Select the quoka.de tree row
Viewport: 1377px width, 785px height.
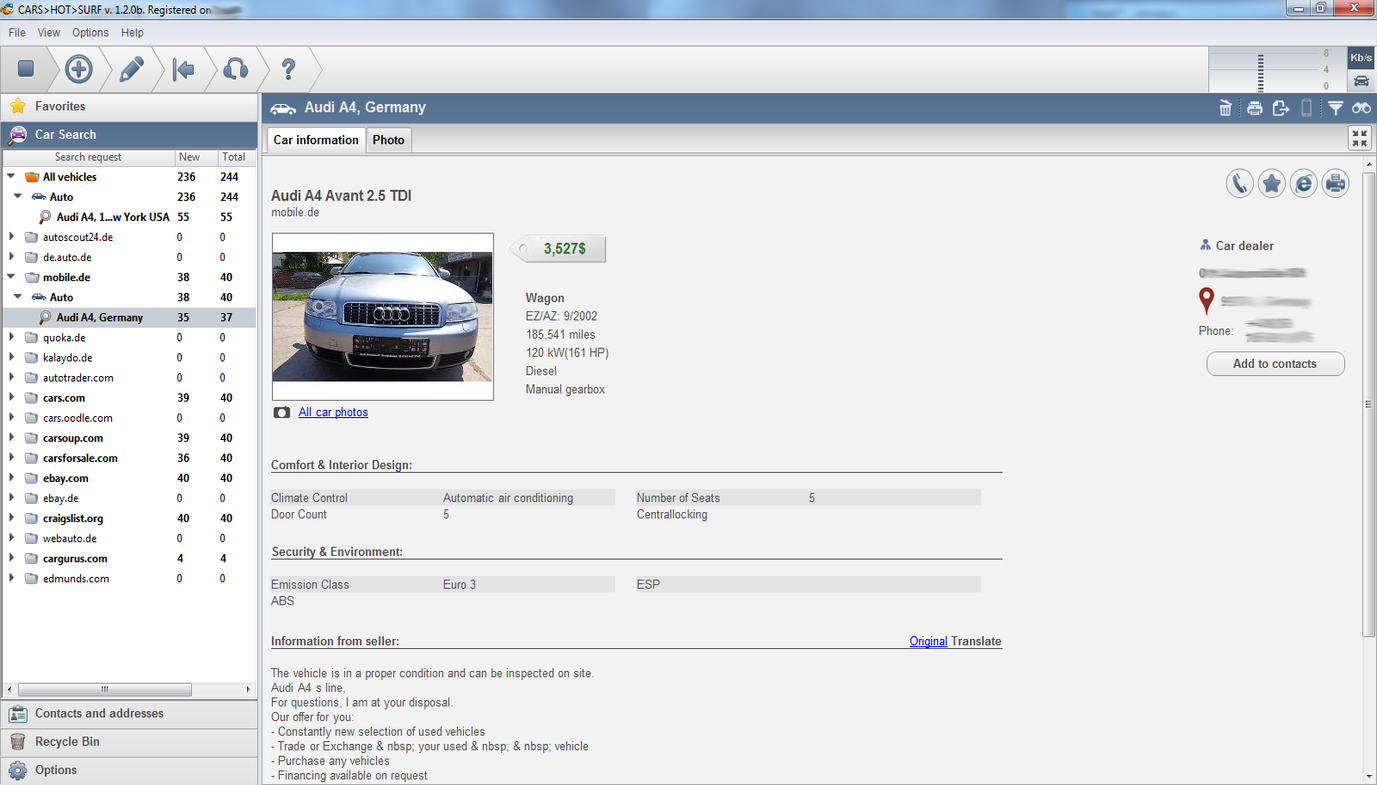(130, 338)
